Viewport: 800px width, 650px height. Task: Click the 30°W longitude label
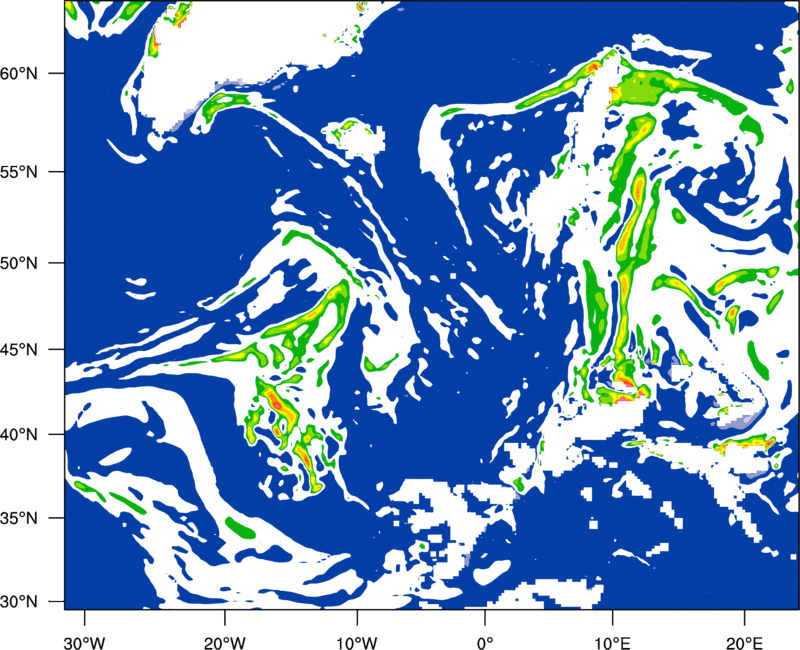pos(84,642)
